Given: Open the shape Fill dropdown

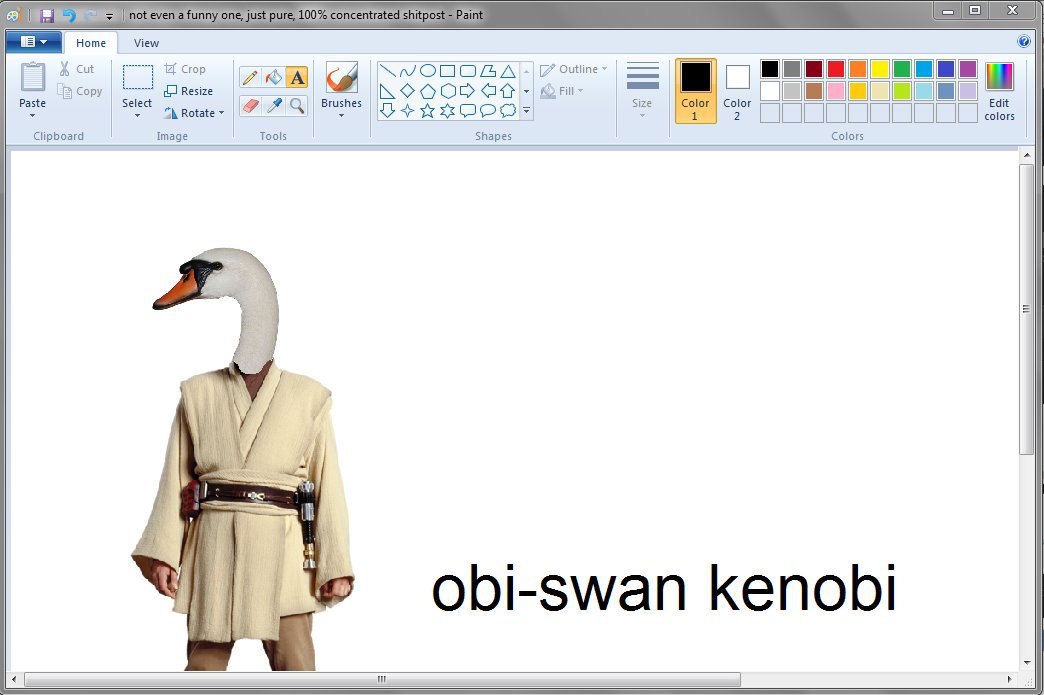Looking at the screenshot, I should point(562,91).
